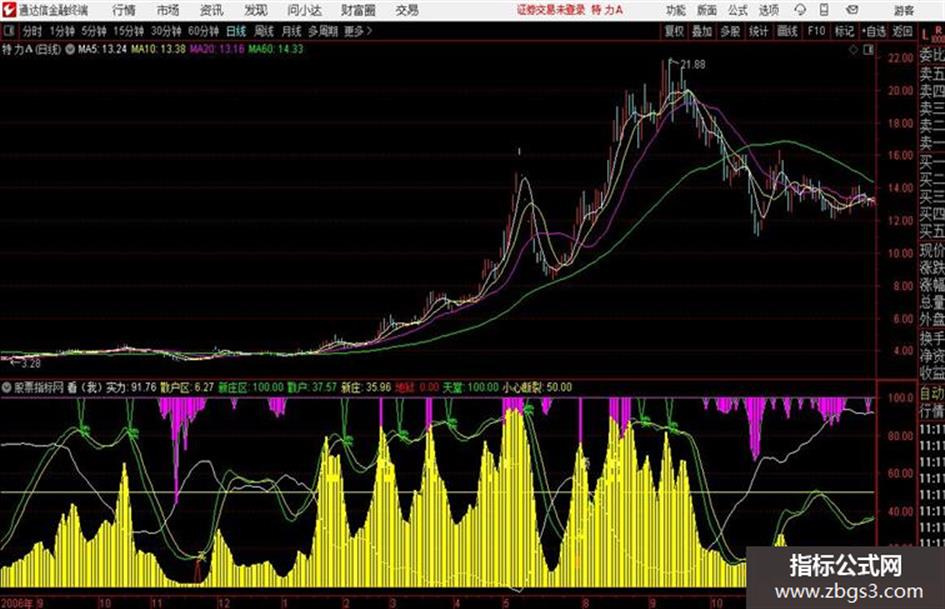Open the 问小达 menu
This screenshot has height=609, width=945.
tap(304, 10)
